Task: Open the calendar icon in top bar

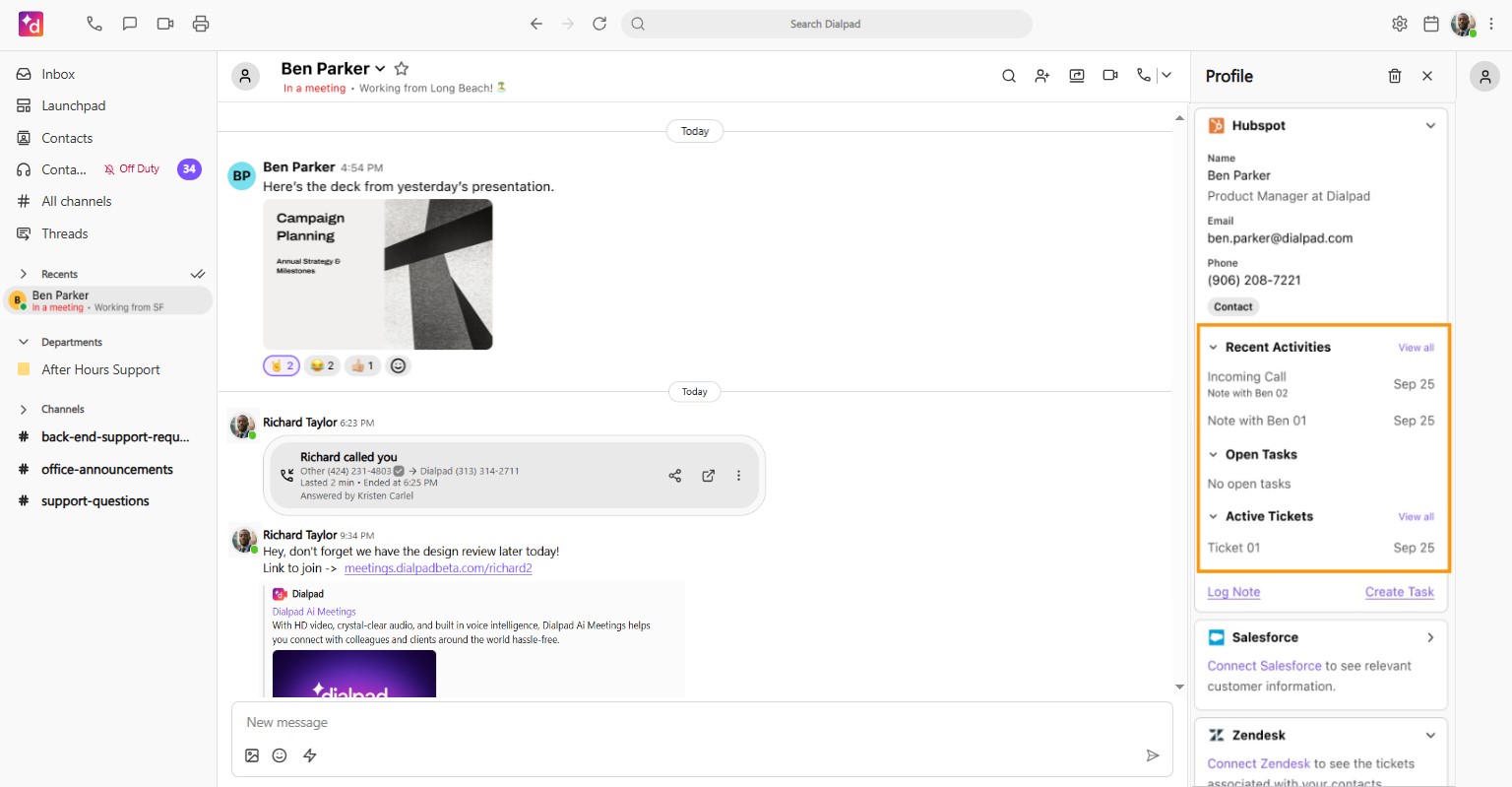Action: [1431, 24]
